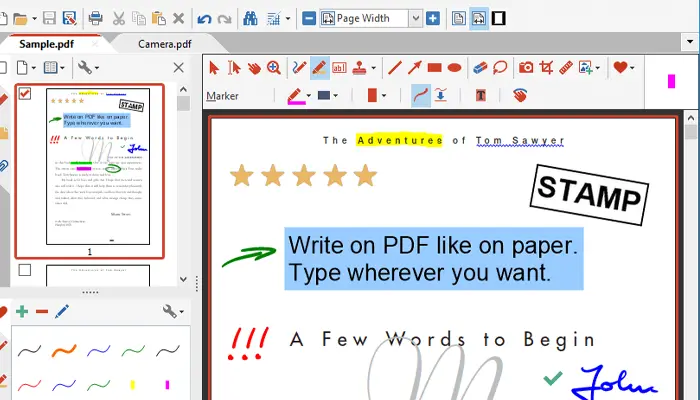700x400 pixels.
Task: Pick the orange pen favorite
Action: 64,351
